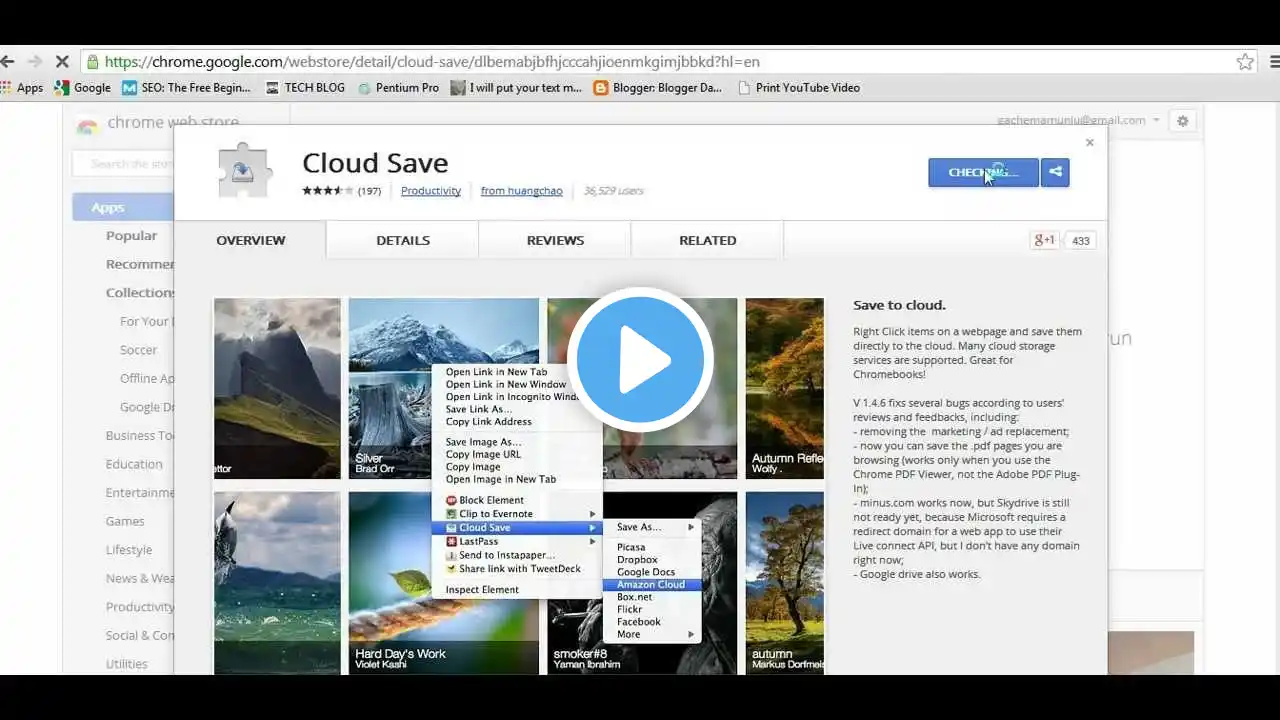The height and width of the screenshot is (720, 1280).
Task: Switch to the RELATED tab
Action: [708, 240]
